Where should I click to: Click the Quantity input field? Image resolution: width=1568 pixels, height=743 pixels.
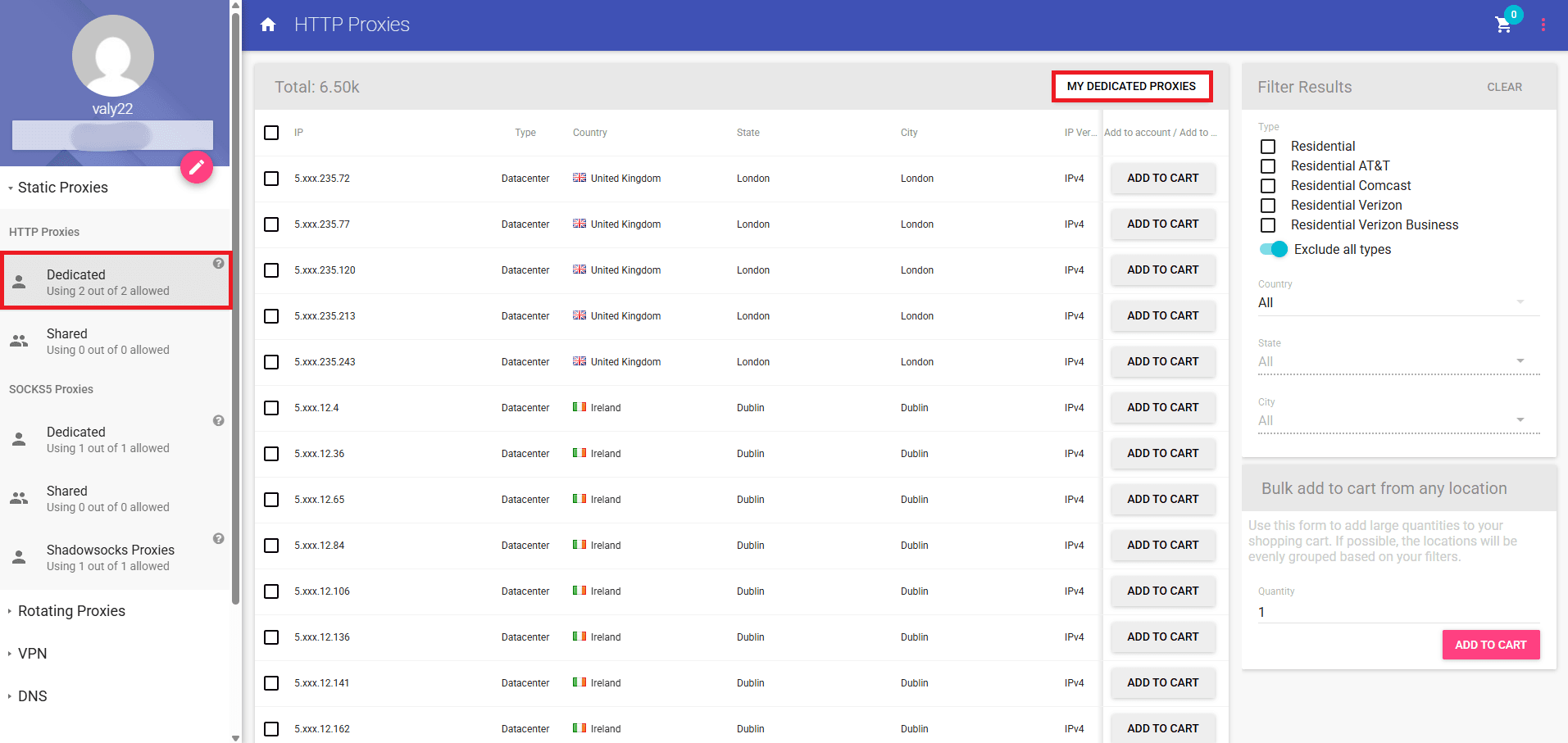tap(1398, 612)
